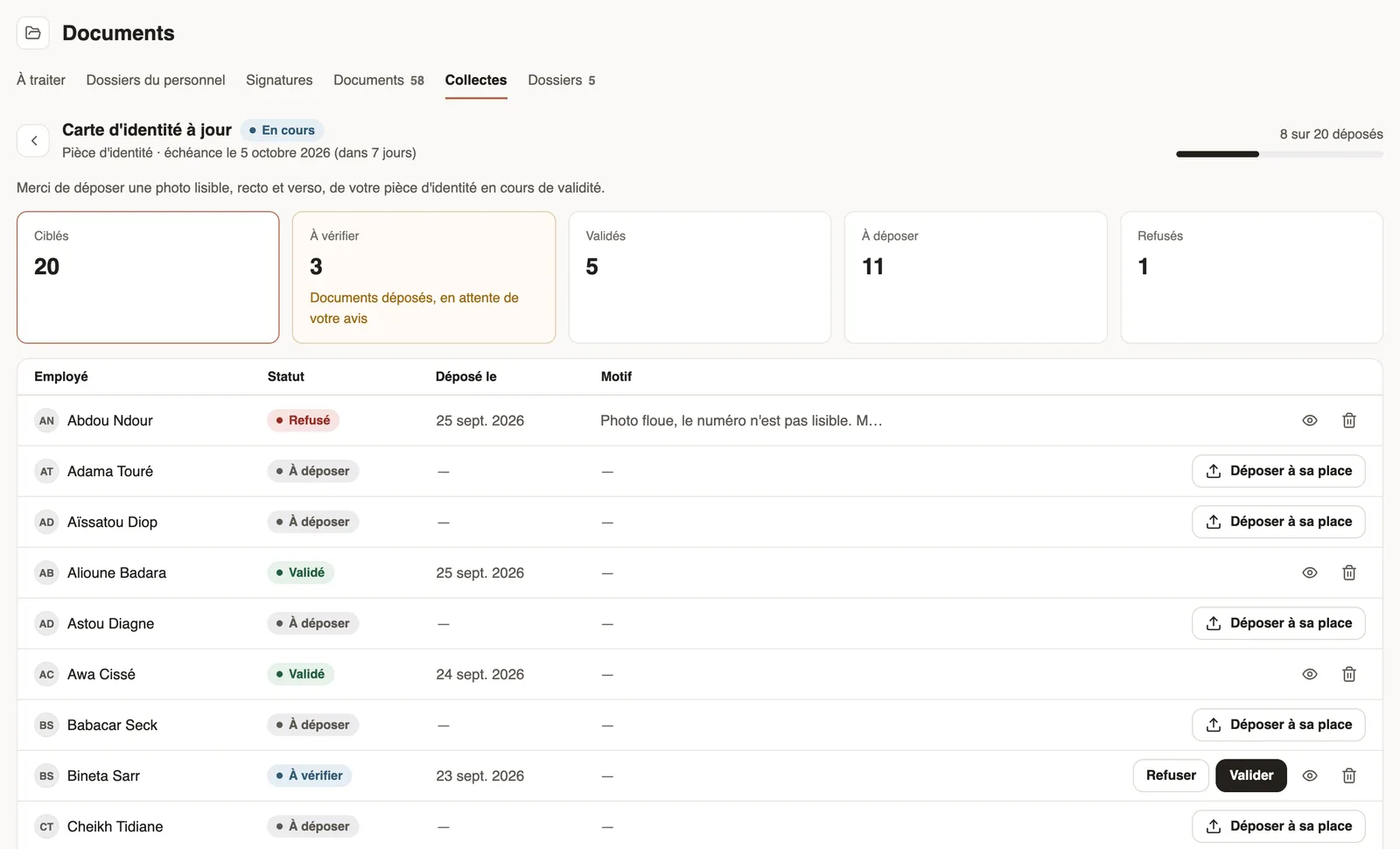Click the Refusé status badge for Abdou Ndour

[x=303, y=420]
